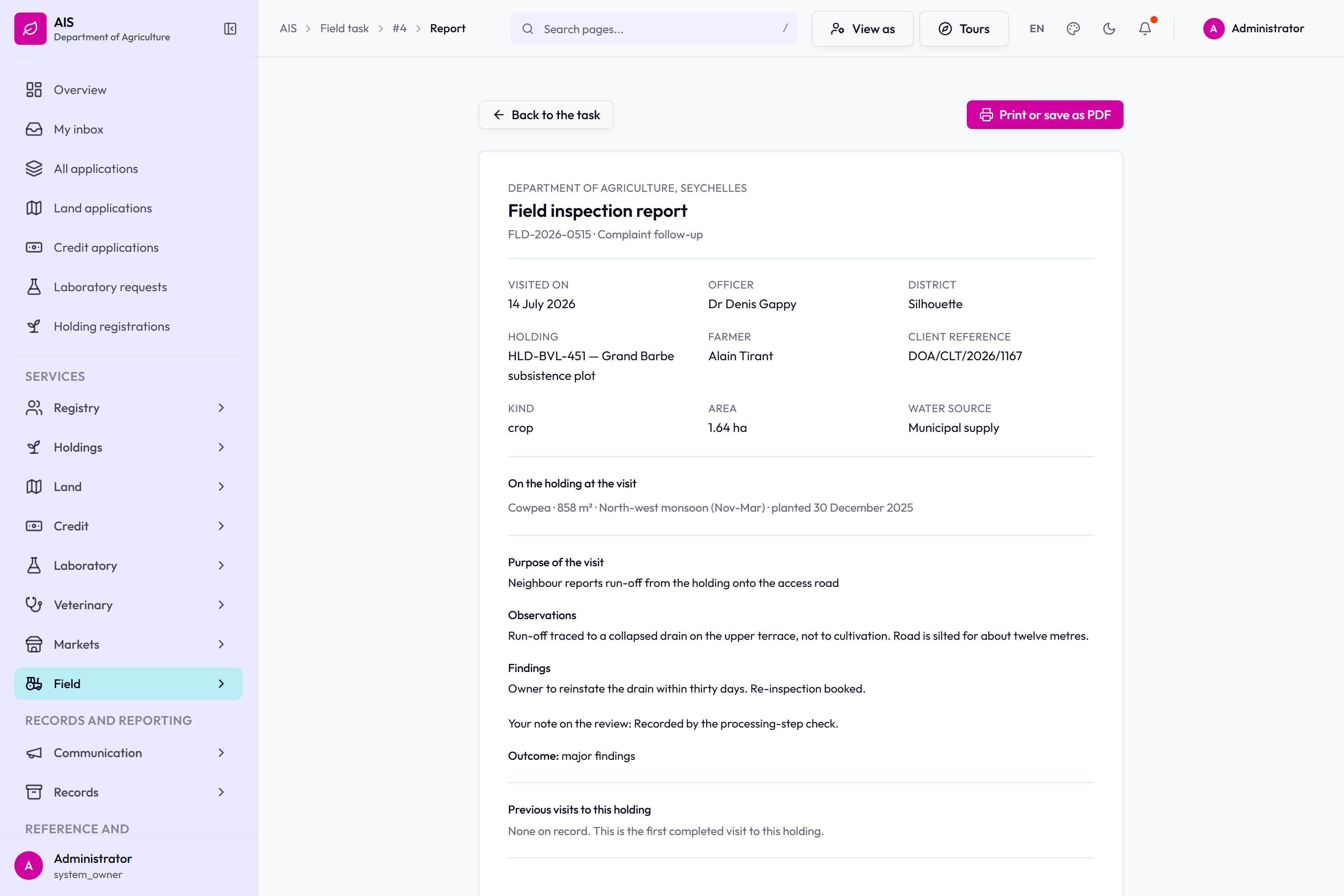Image resolution: width=1344 pixels, height=896 pixels.
Task: Open the Administrator system_owner sidebar profile
Action: point(129,866)
